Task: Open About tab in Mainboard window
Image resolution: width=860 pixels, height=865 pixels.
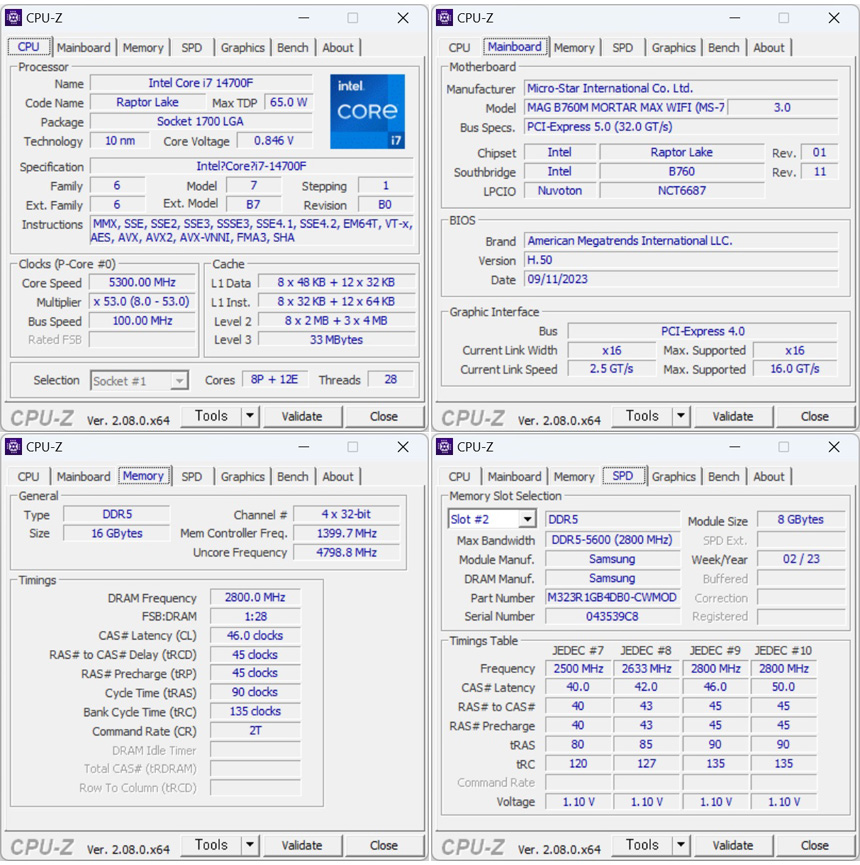Action: click(768, 47)
